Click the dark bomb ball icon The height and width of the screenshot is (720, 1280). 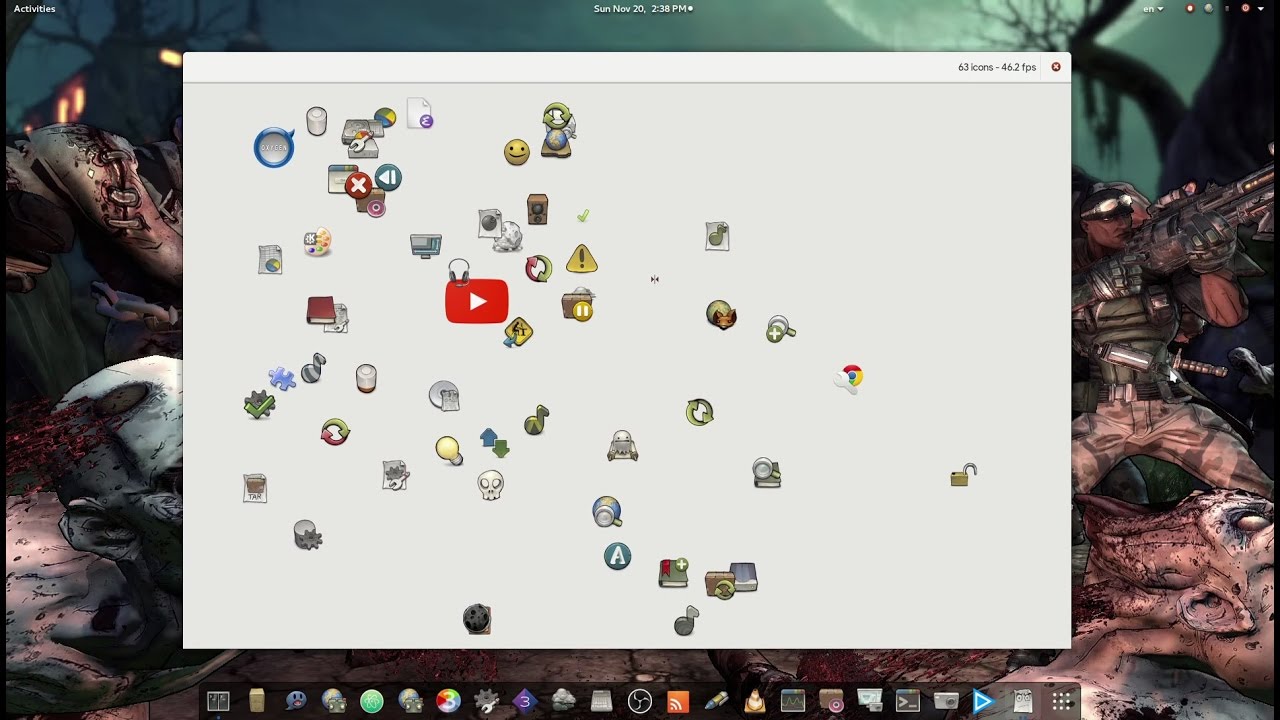477,618
